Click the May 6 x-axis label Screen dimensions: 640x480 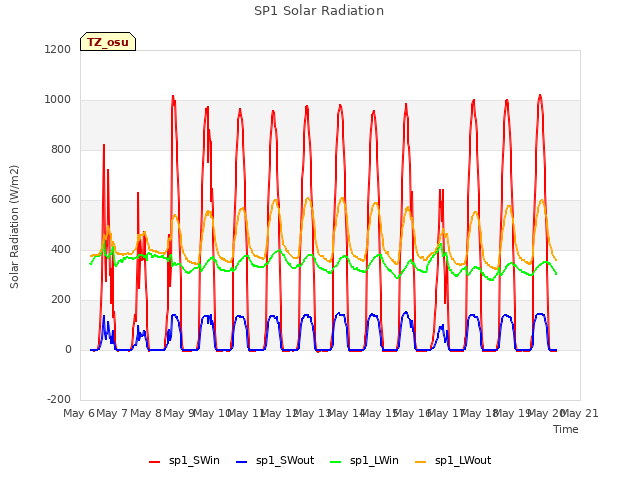79,413
